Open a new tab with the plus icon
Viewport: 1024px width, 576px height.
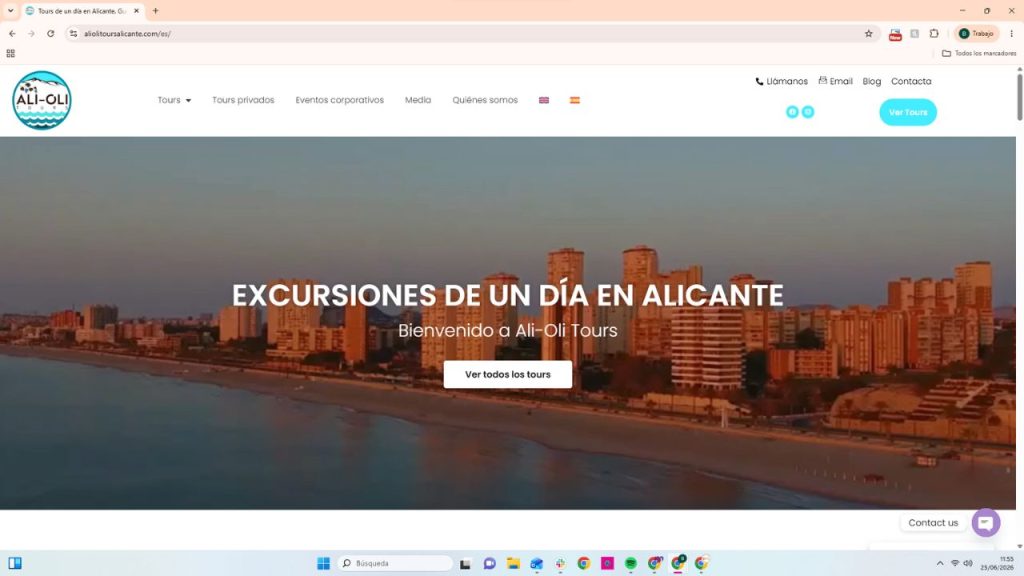coord(155,11)
